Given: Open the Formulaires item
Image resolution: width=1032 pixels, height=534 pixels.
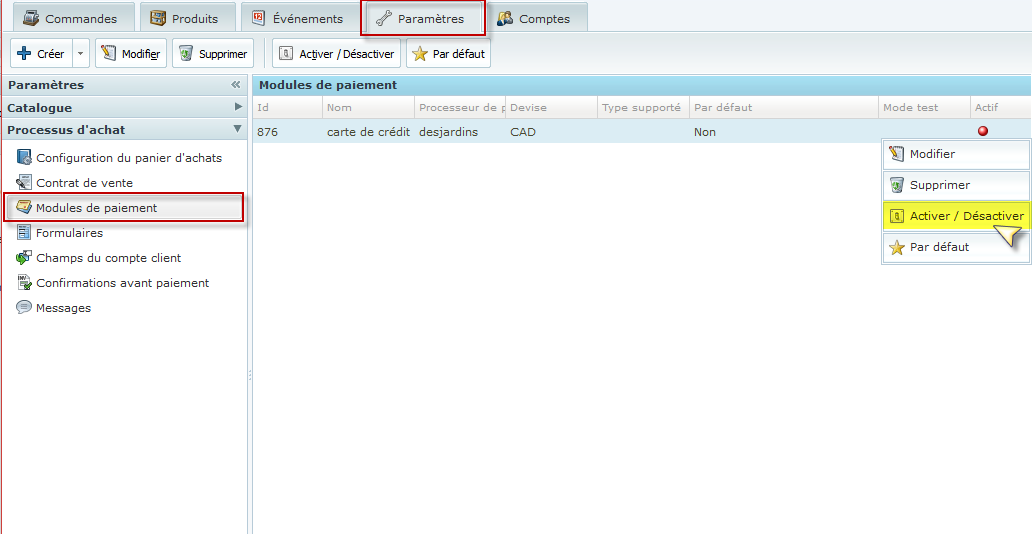Looking at the screenshot, I should pos(69,233).
